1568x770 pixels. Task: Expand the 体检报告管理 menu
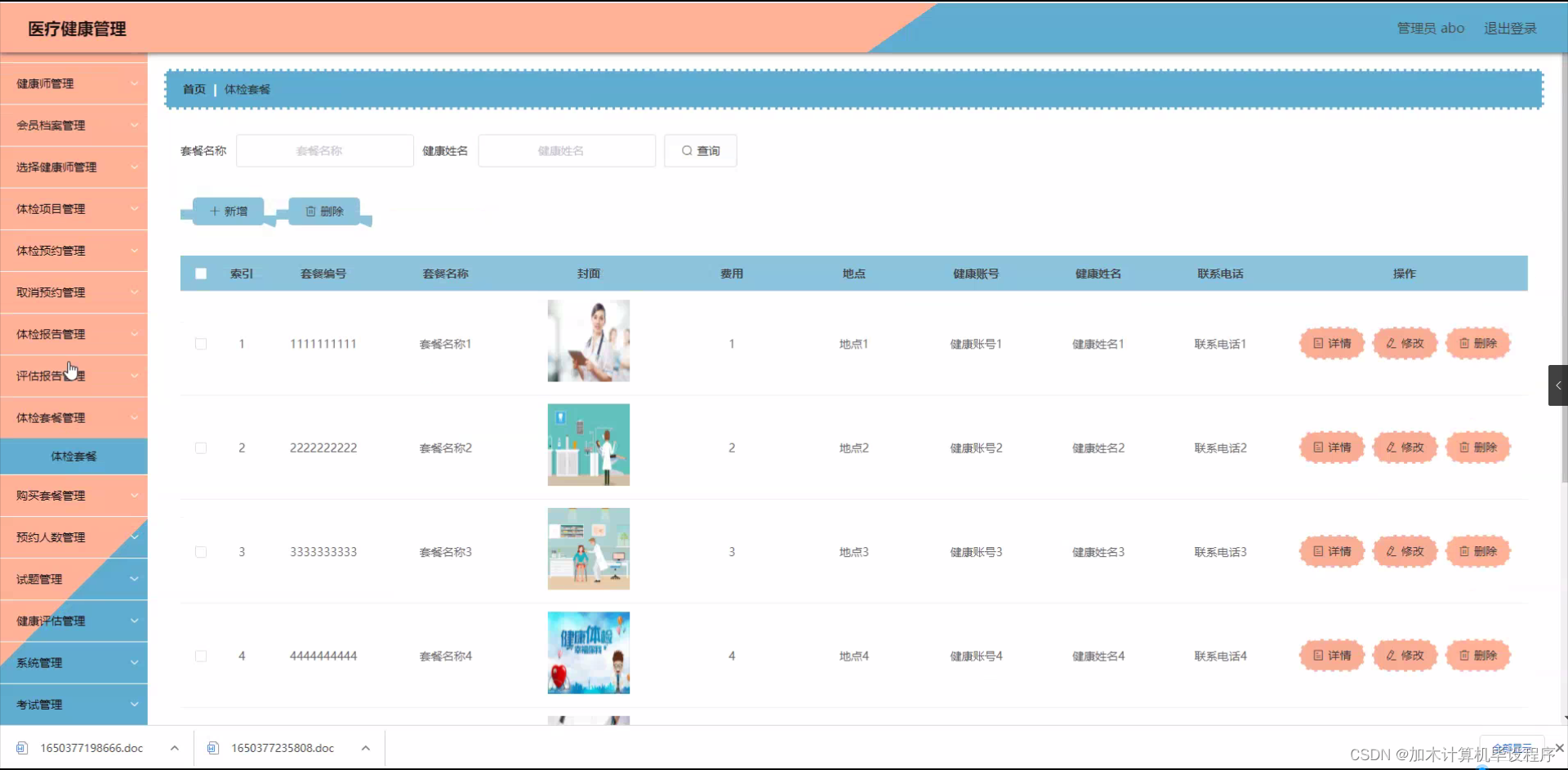coord(73,334)
